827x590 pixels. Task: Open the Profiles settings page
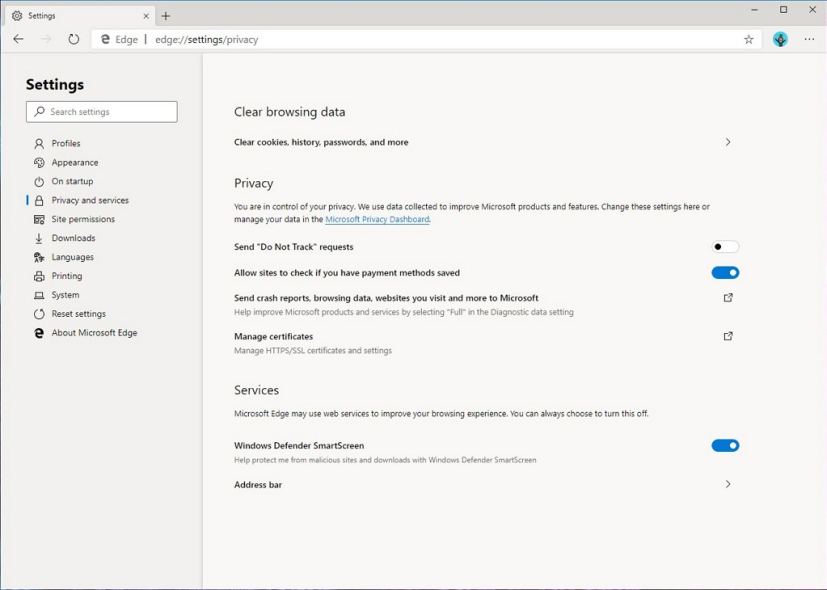pyautogui.click(x=66, y=143)
